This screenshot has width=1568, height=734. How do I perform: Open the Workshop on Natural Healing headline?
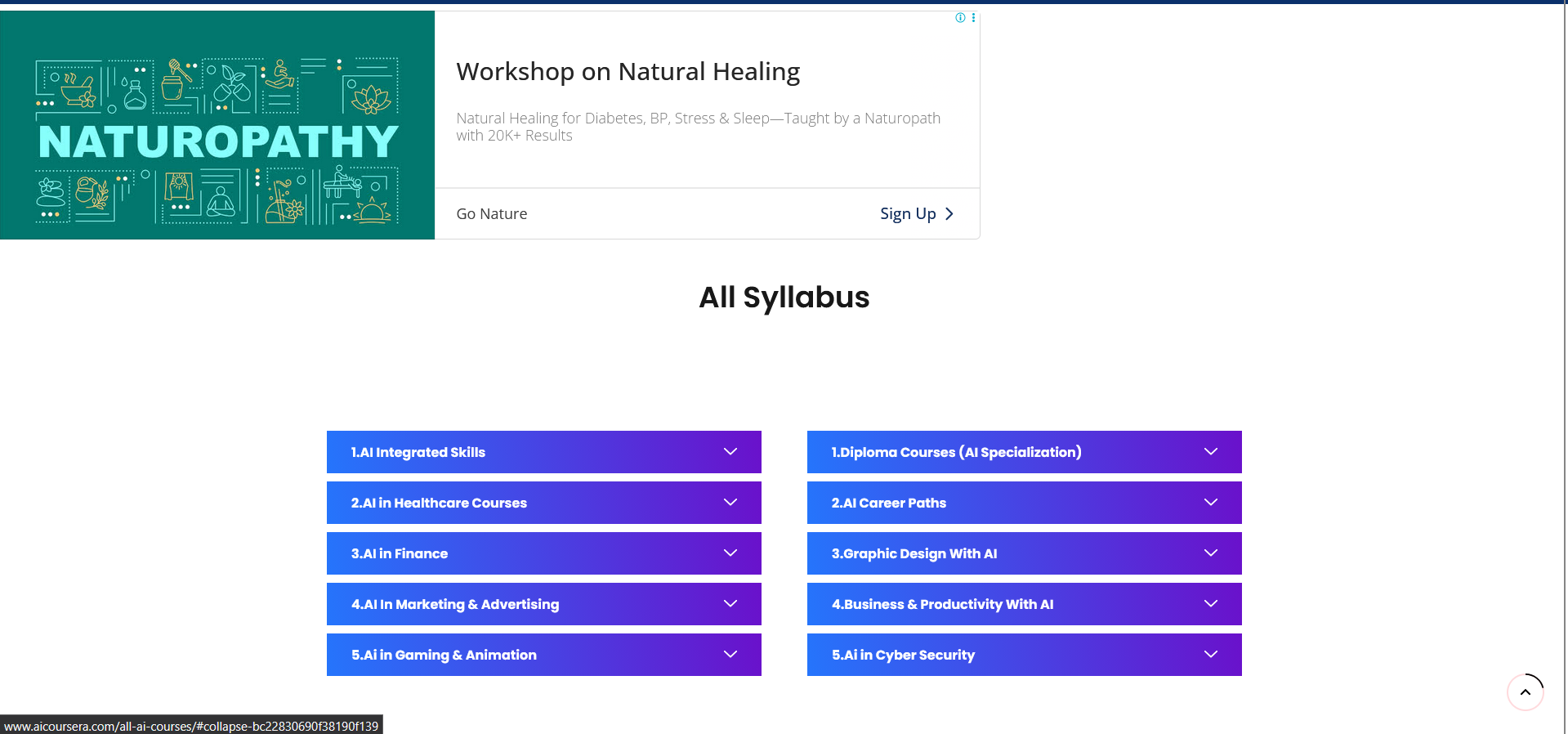point(628,72)
